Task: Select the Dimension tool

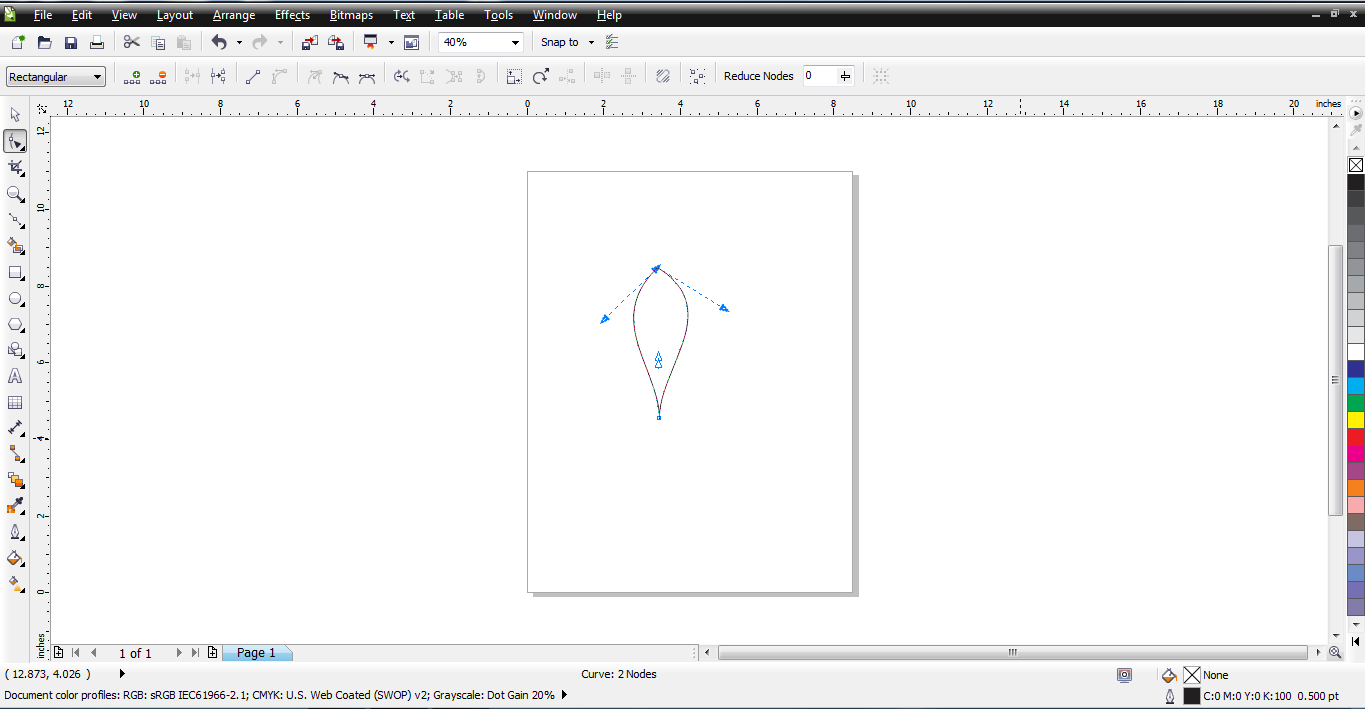Action: coord(15,428)
